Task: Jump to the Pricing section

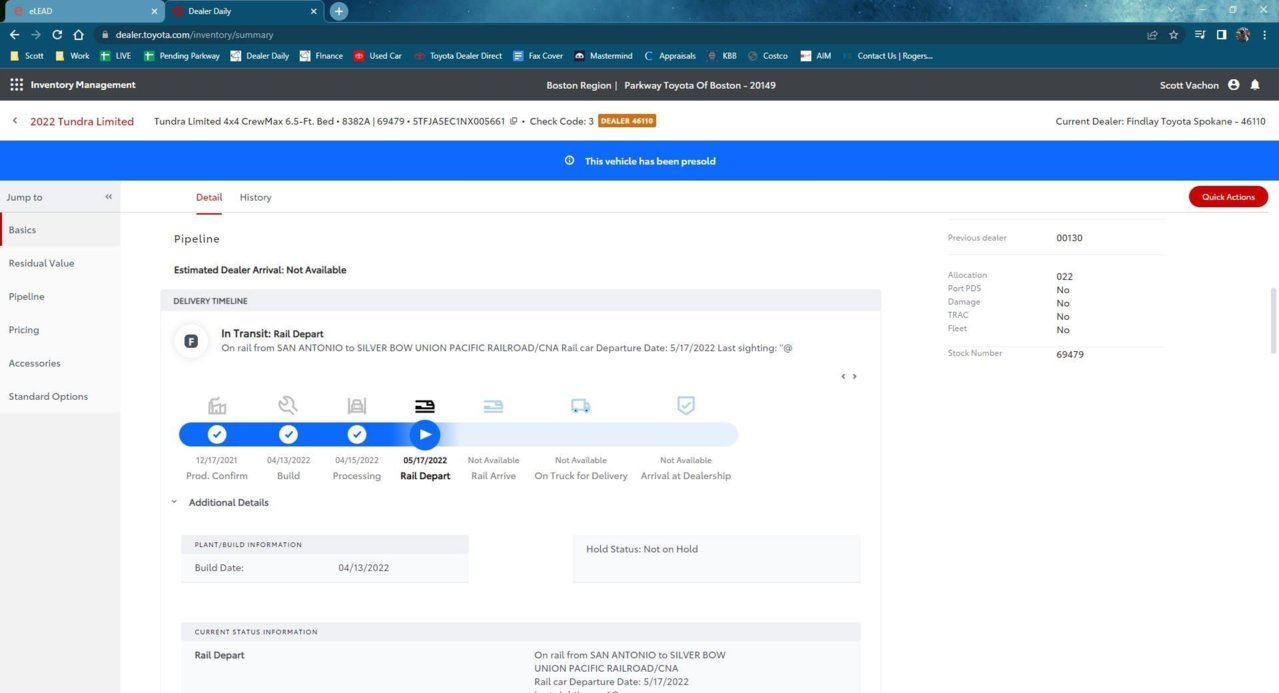Action: pyautogui.click(x=60, y=330)
